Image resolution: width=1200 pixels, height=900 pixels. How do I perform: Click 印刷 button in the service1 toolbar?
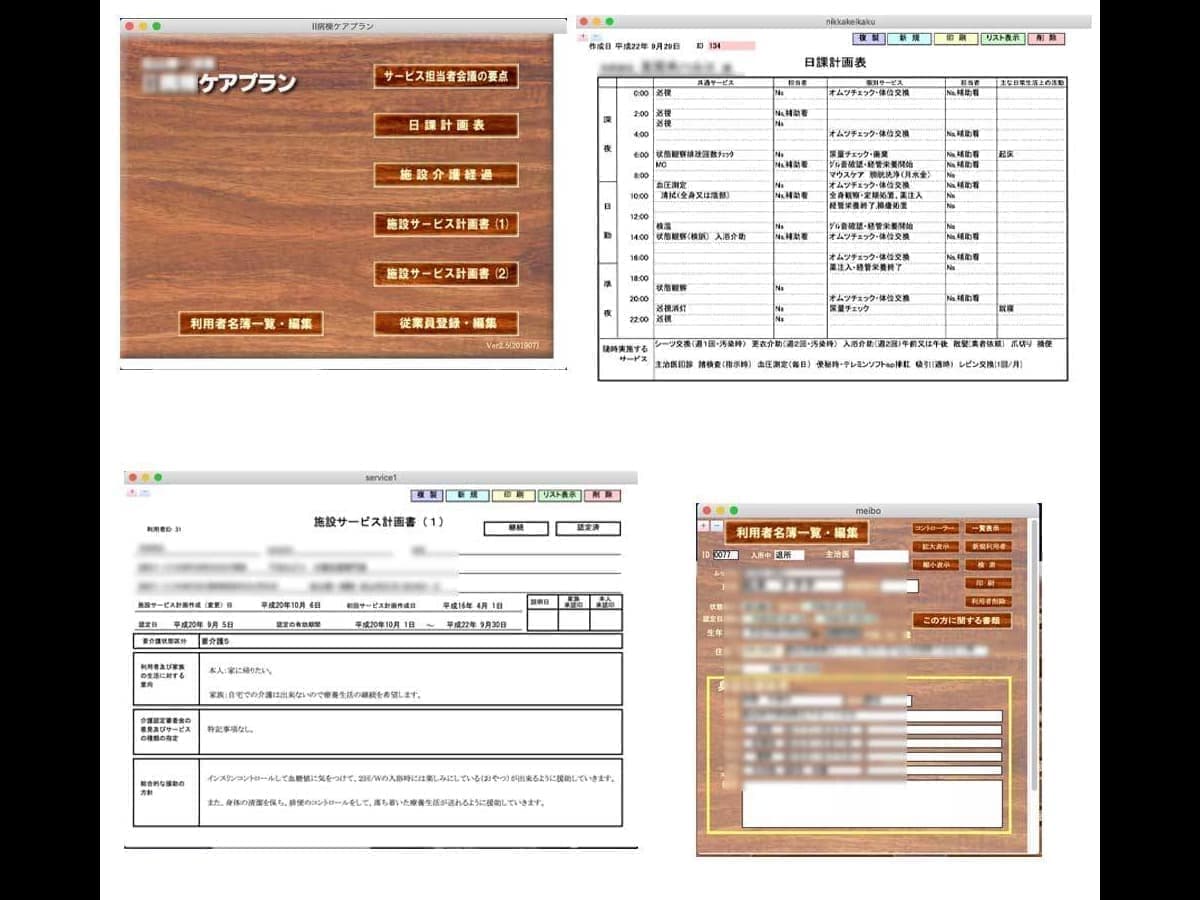(x=513, y=495)
